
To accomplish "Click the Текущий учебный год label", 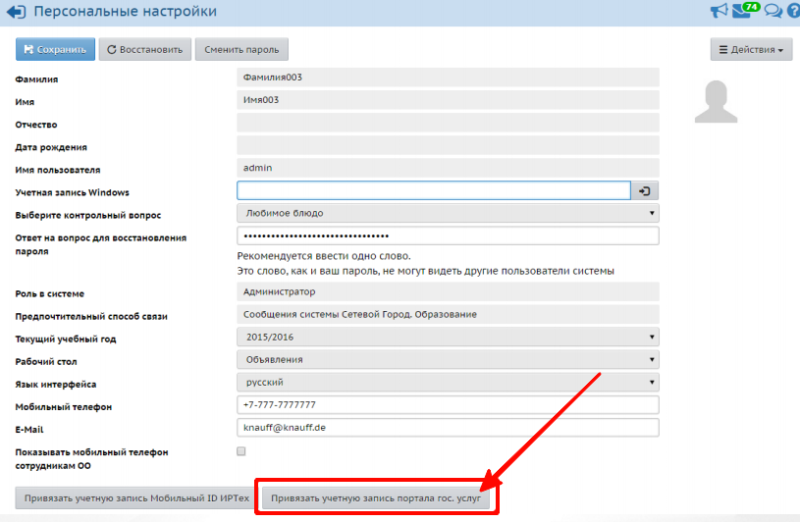I will 65,339.
